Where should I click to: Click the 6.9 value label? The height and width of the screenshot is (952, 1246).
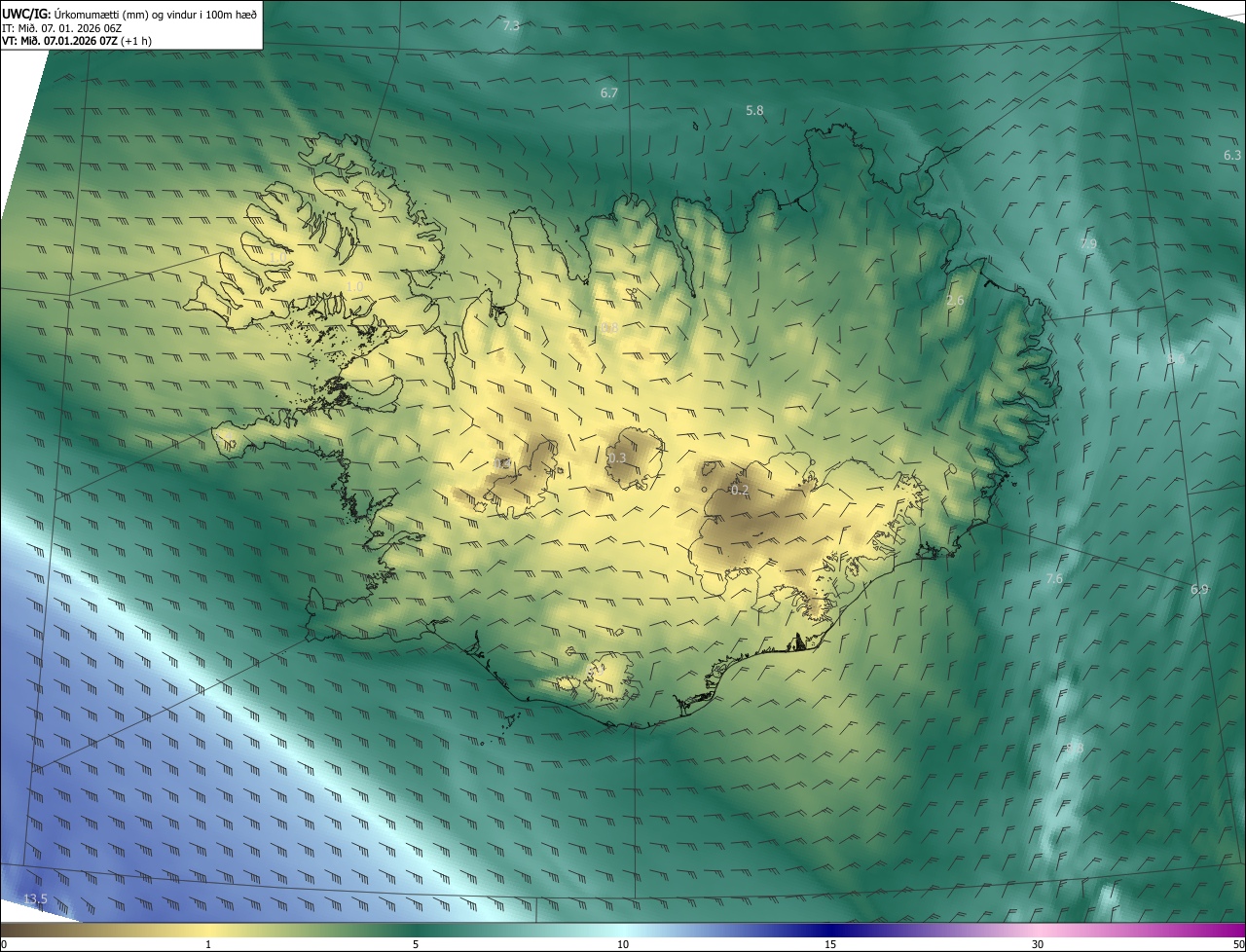(x=1199, y=590)
